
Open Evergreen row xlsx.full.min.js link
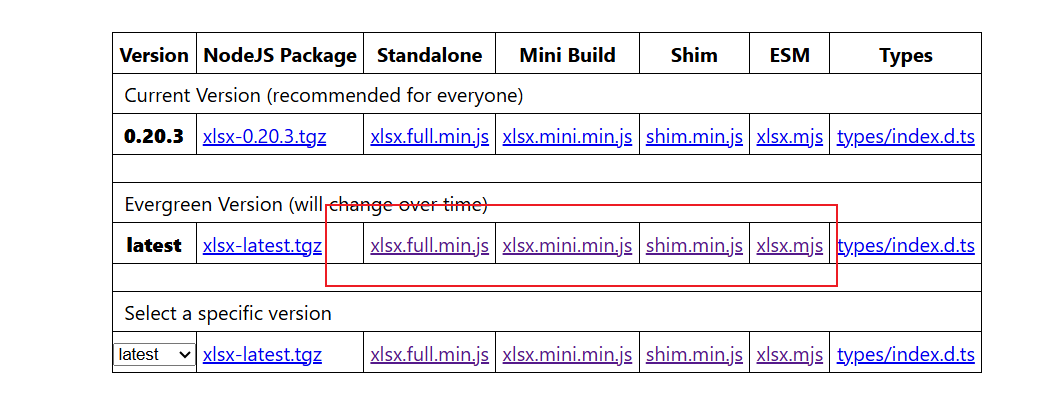430,246
